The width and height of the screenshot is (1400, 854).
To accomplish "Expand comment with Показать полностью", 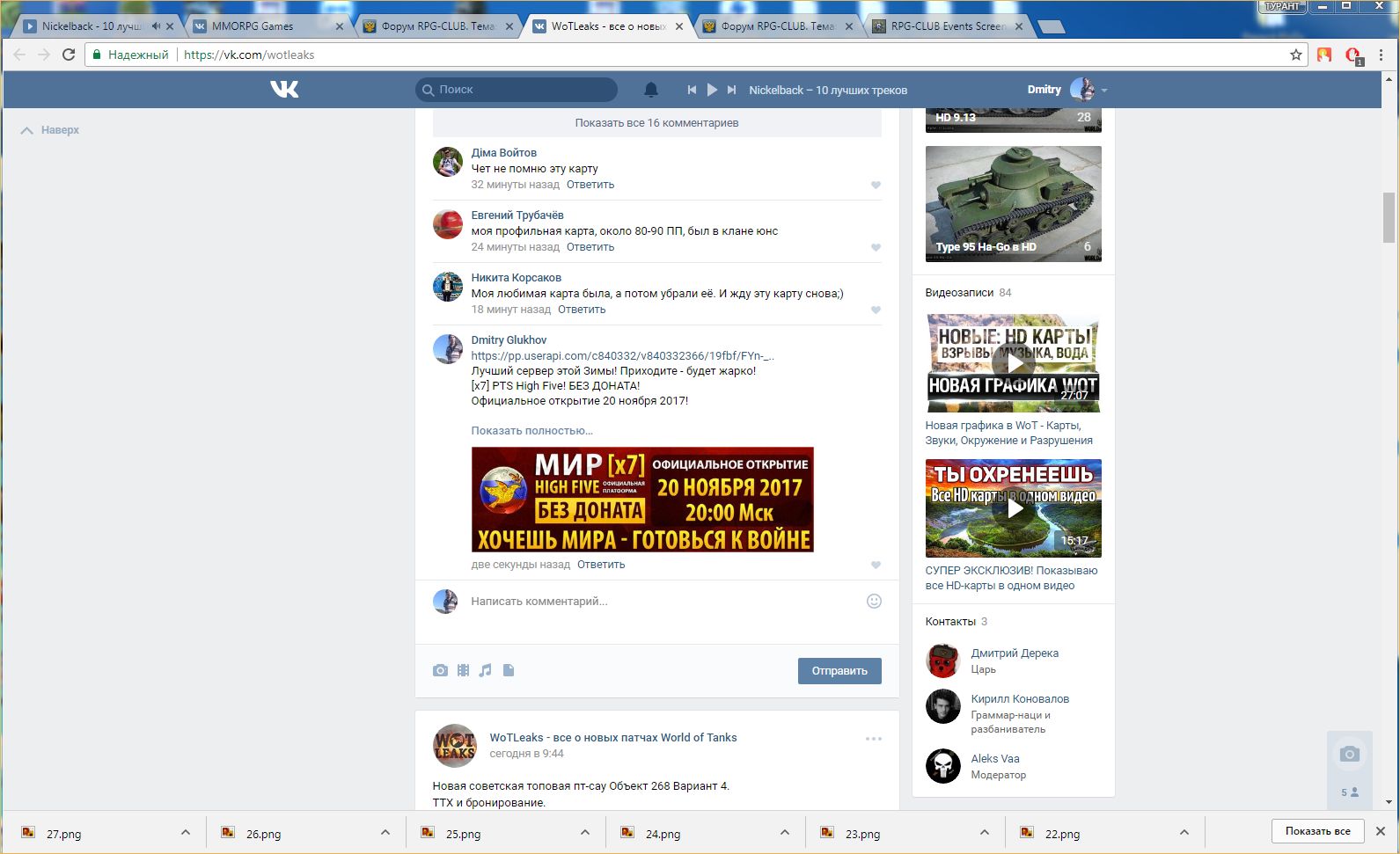I will click(531, 431).
